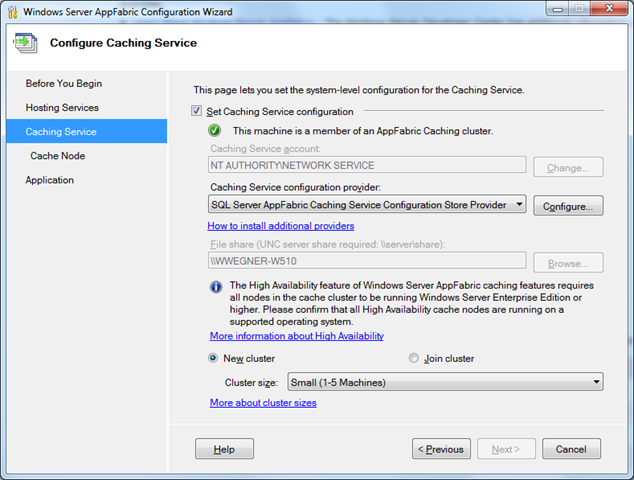Screen dimensions: 634x480
Task: Open the Help button
Action: click(x=224, y=449)
